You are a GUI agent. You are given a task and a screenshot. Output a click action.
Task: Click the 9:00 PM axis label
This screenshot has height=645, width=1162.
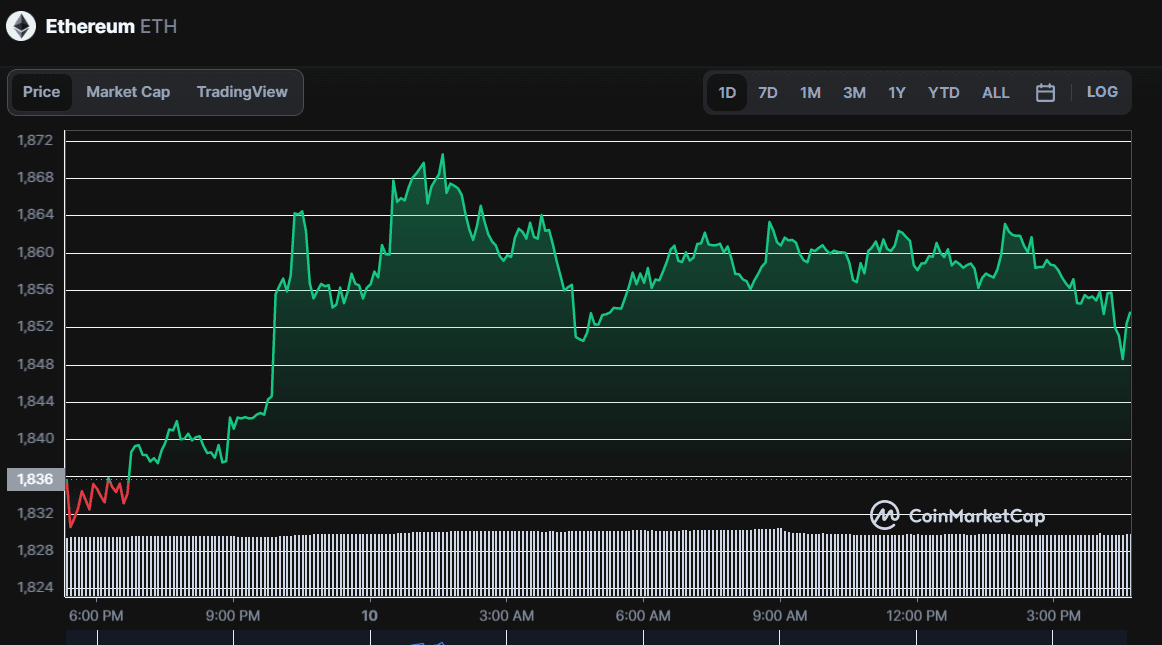point(232,615)
